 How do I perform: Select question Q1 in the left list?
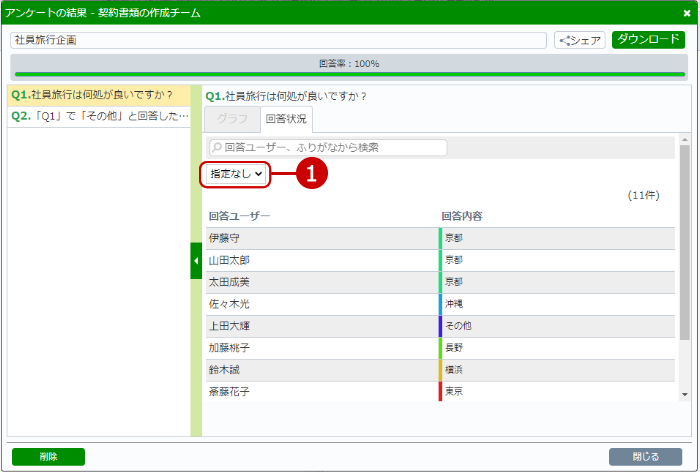coord(99,95)
